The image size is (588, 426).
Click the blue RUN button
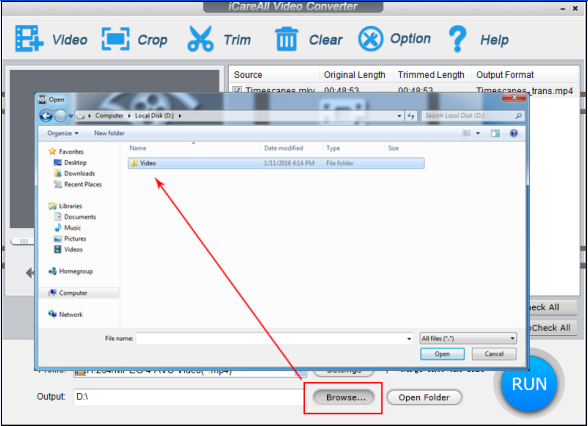[x=529, y=384]
